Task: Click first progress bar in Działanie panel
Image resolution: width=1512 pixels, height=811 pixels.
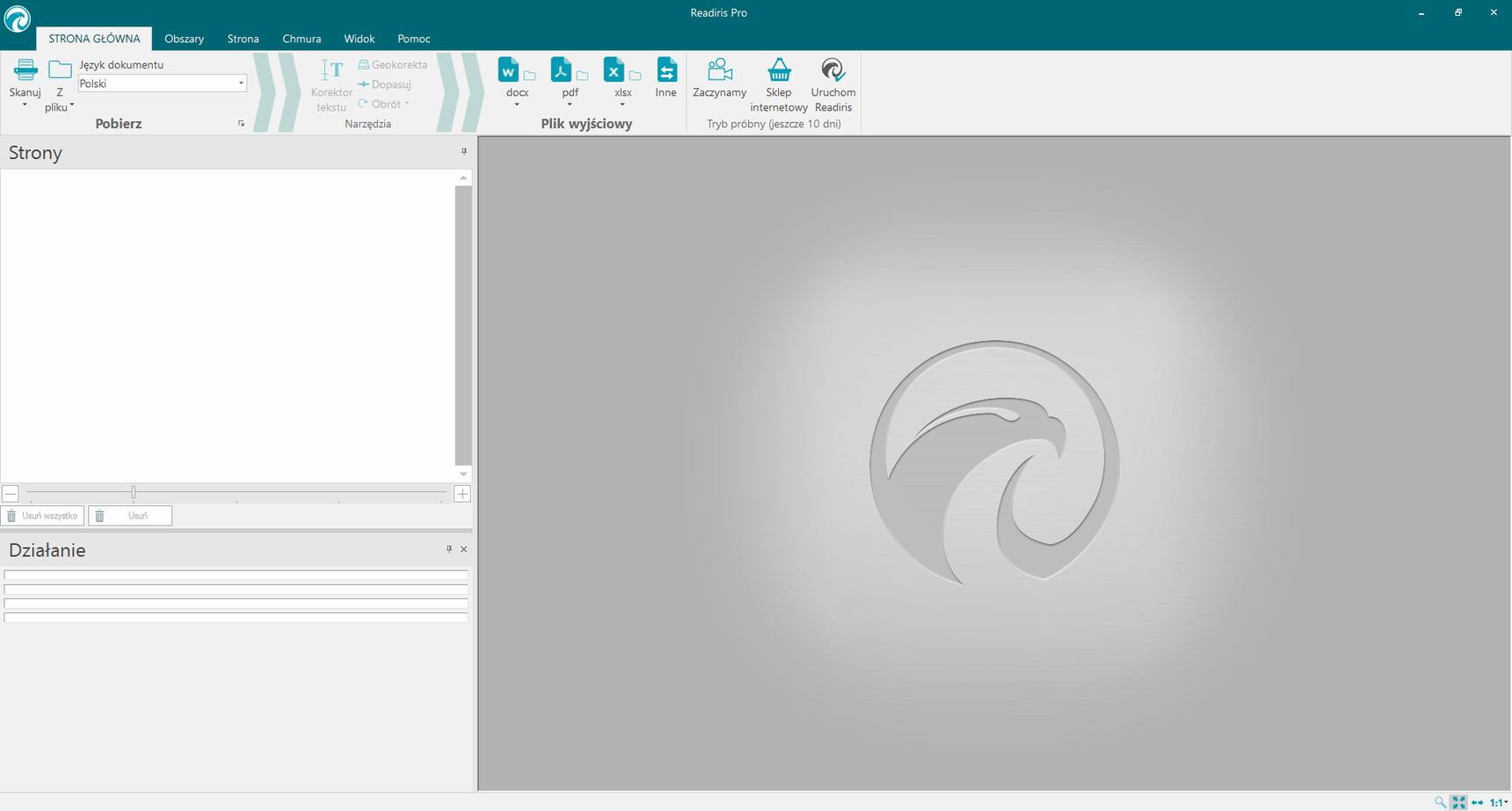Action: [x=236, y=575]
